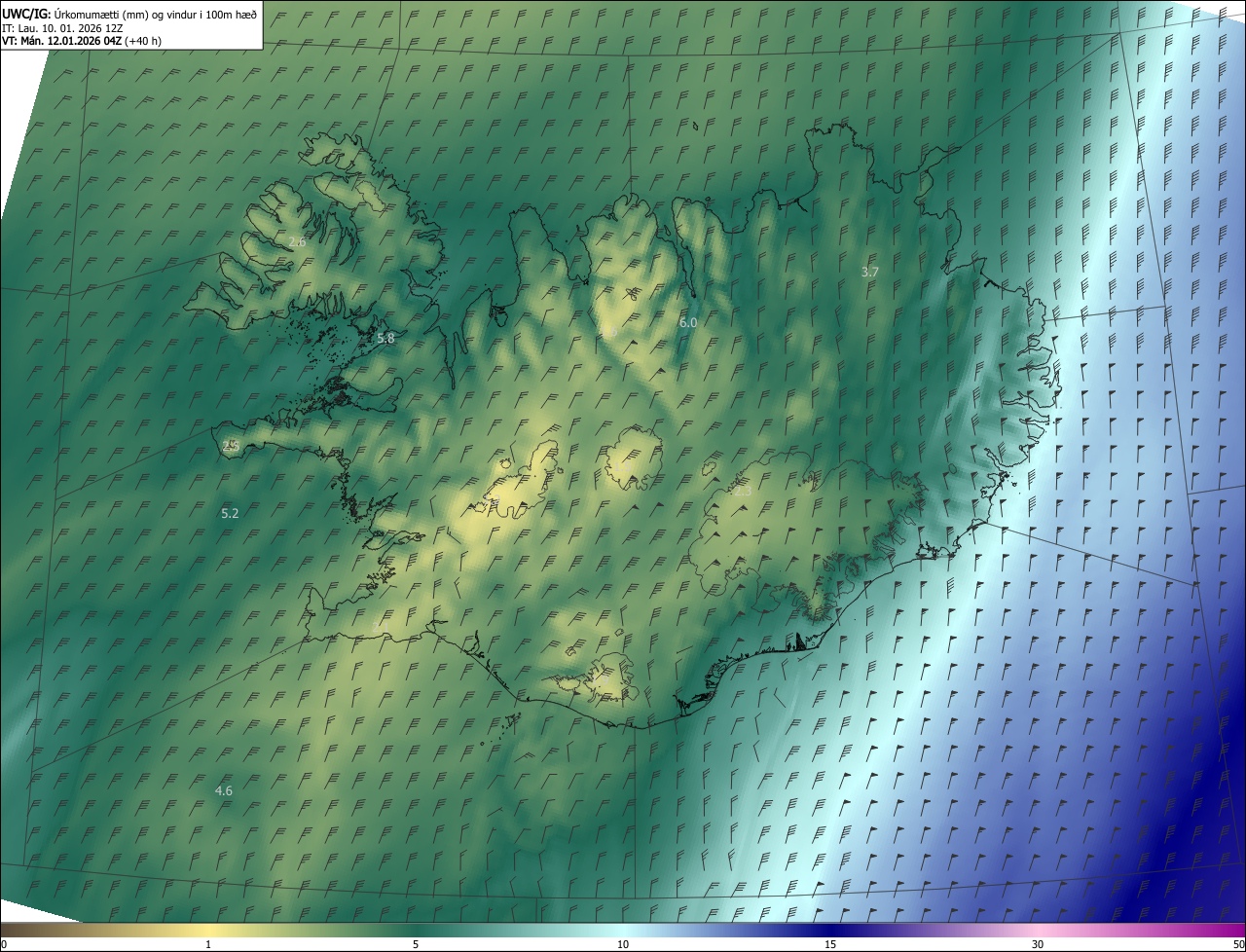Click the '1' tick label on the color scale

208,944
